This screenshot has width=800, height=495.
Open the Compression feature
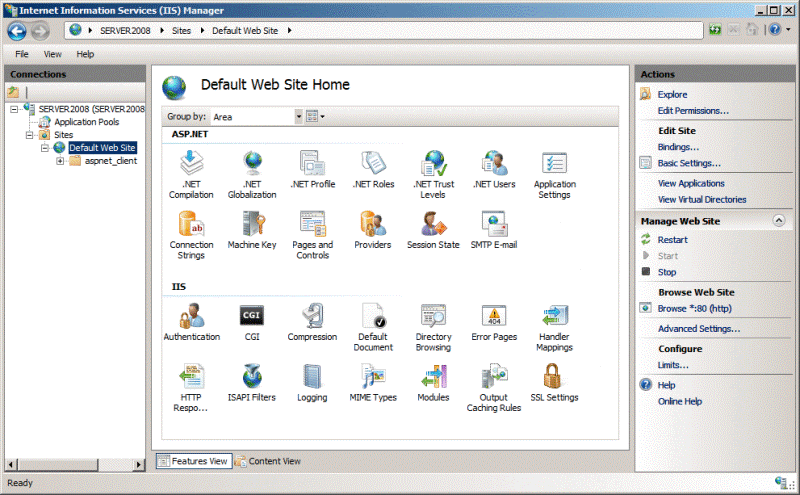[x=313, y=322]
